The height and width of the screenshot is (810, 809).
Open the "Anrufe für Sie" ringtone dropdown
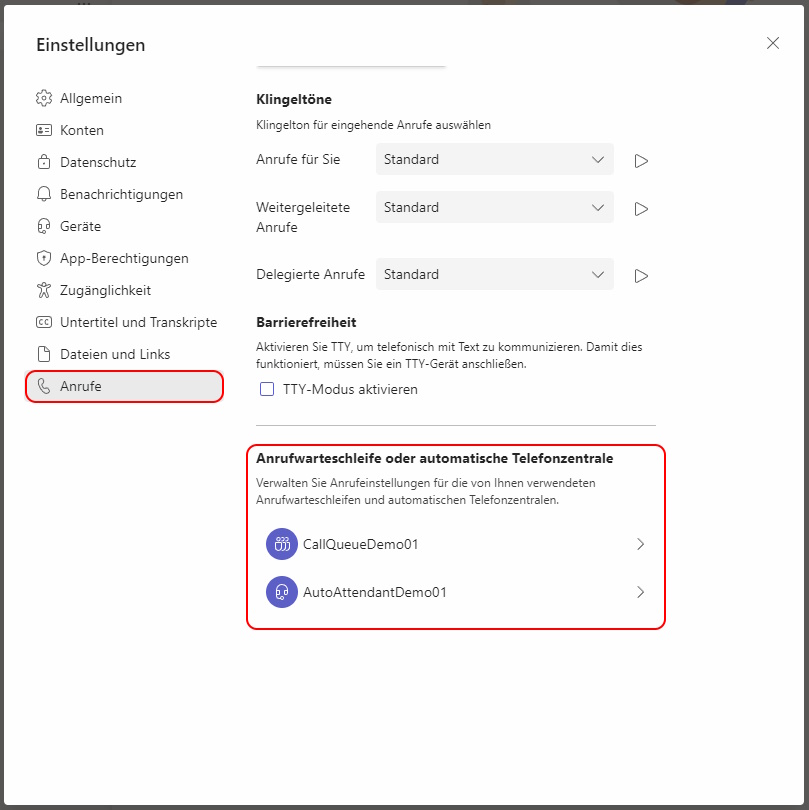494,159
